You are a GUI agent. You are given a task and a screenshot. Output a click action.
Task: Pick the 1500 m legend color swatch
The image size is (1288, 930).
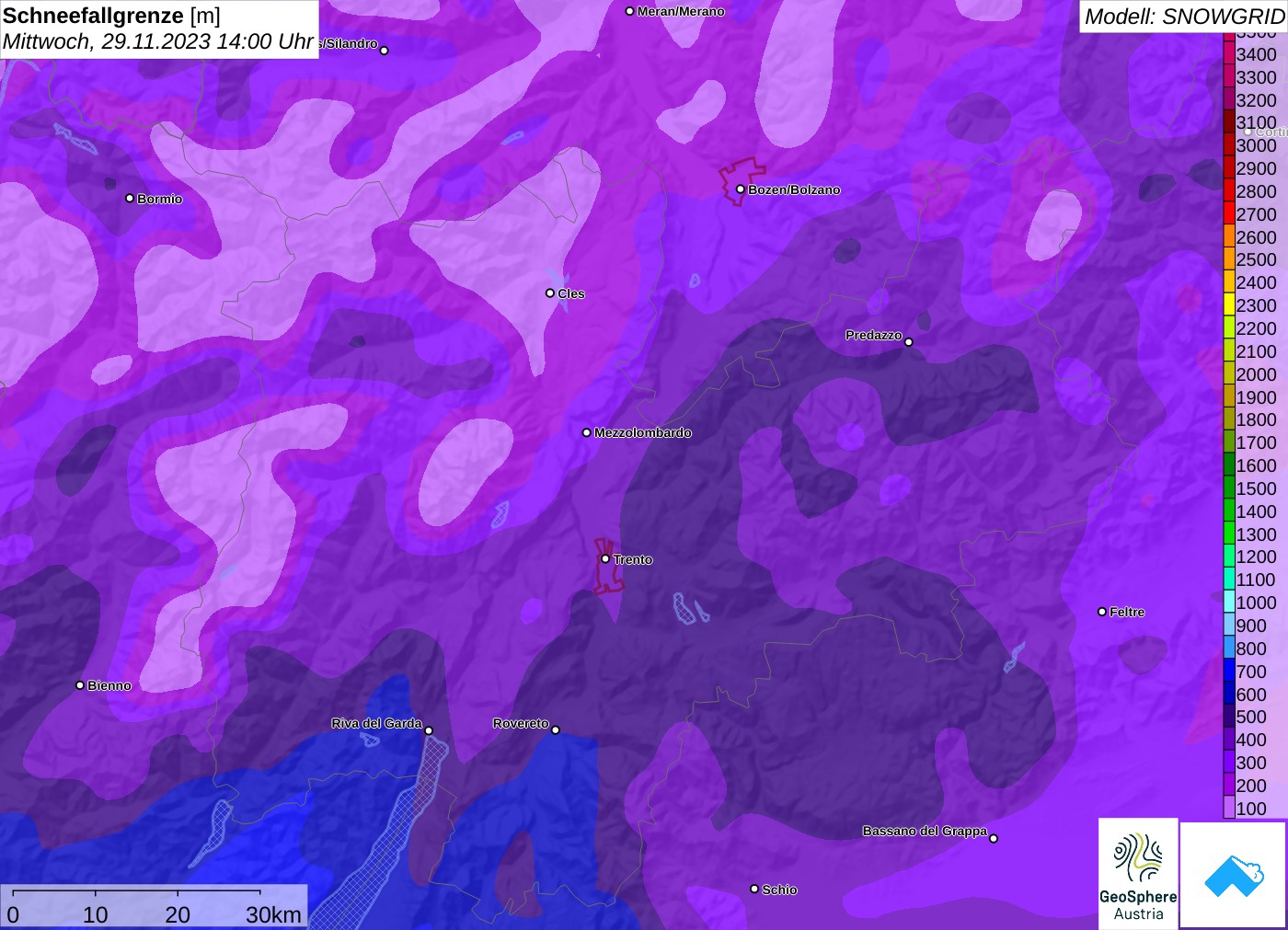1228,488
